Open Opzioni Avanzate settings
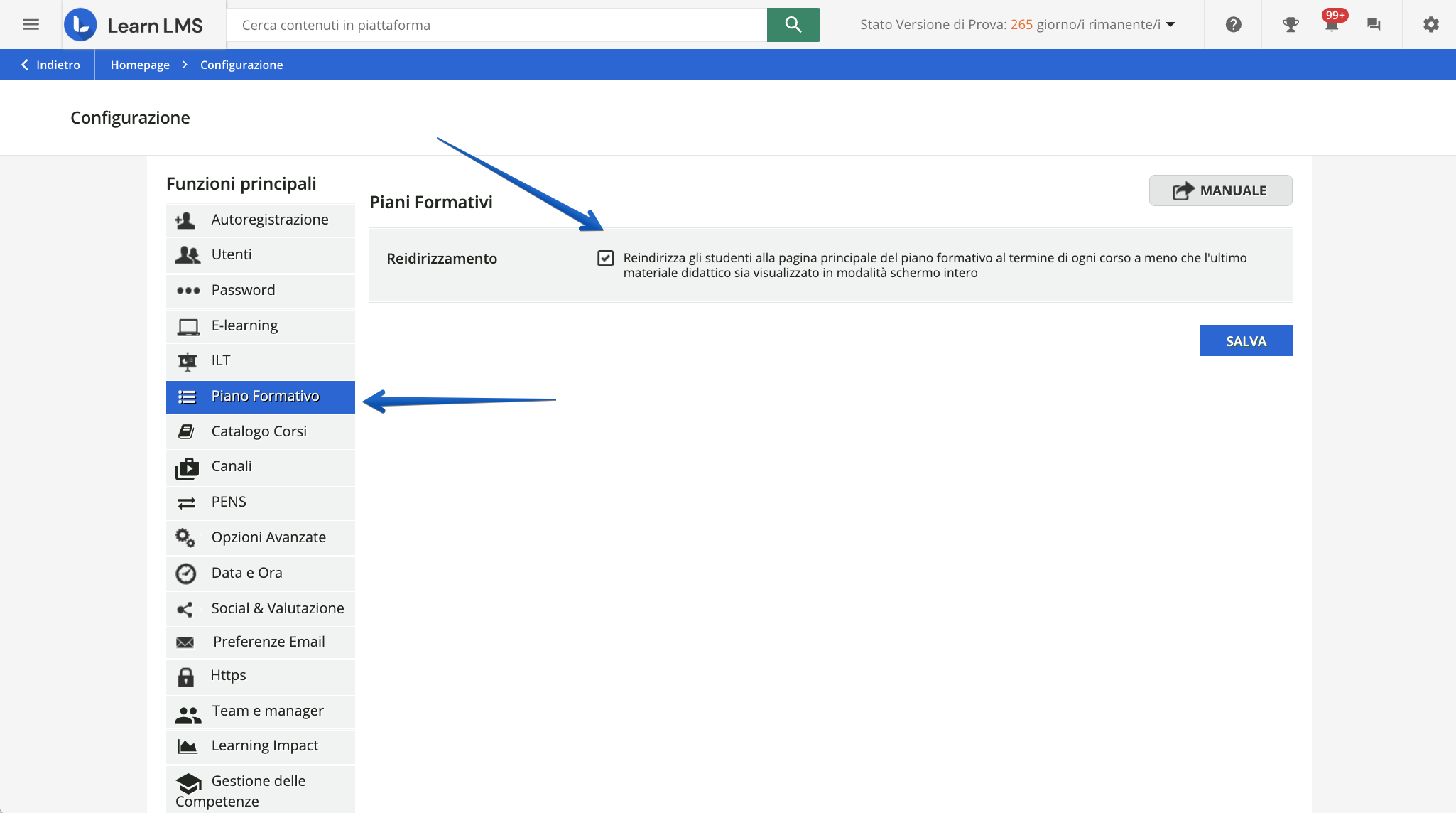Image resolution: width=1456 pixels, height=813 pixels. 268,537
